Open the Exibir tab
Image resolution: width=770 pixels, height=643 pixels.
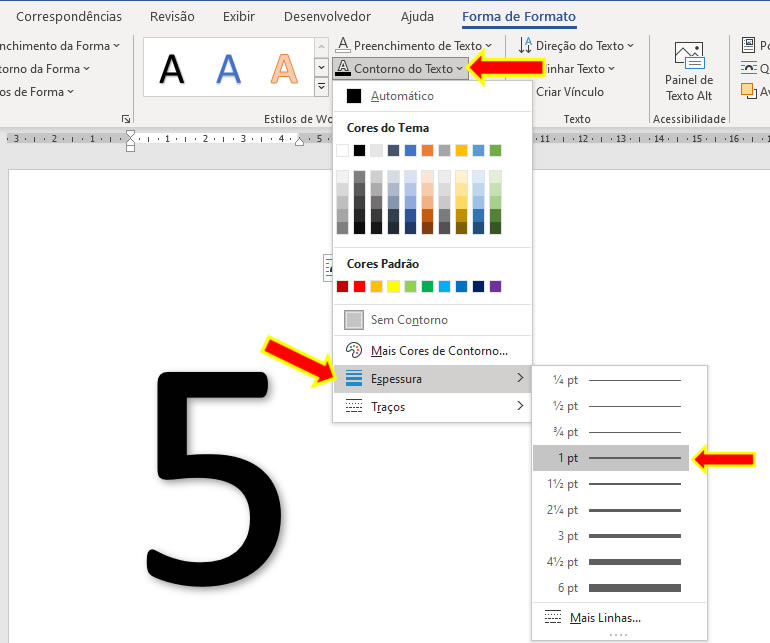click(x=239, y=17)
